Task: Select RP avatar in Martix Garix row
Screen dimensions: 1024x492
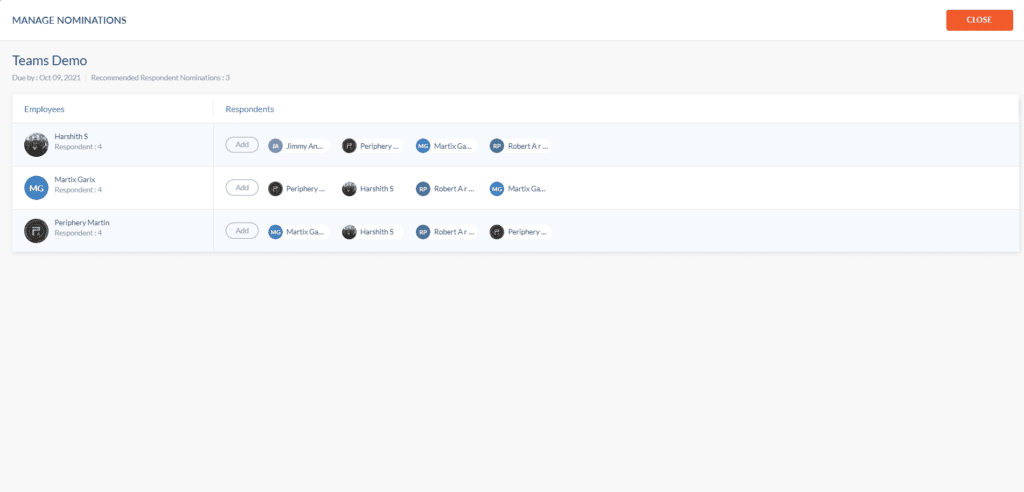Action: pyautogui.click(x=423, y=189)
